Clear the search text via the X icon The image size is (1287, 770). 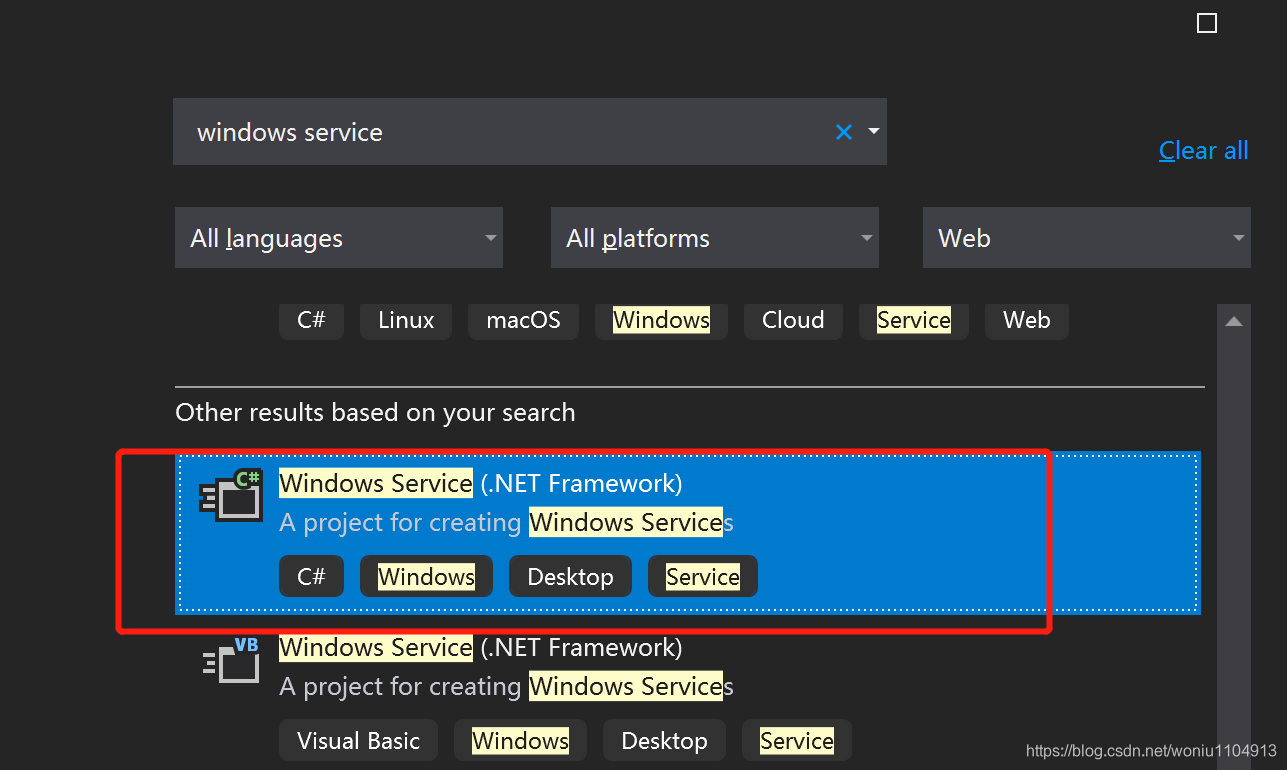coord(843,131)
